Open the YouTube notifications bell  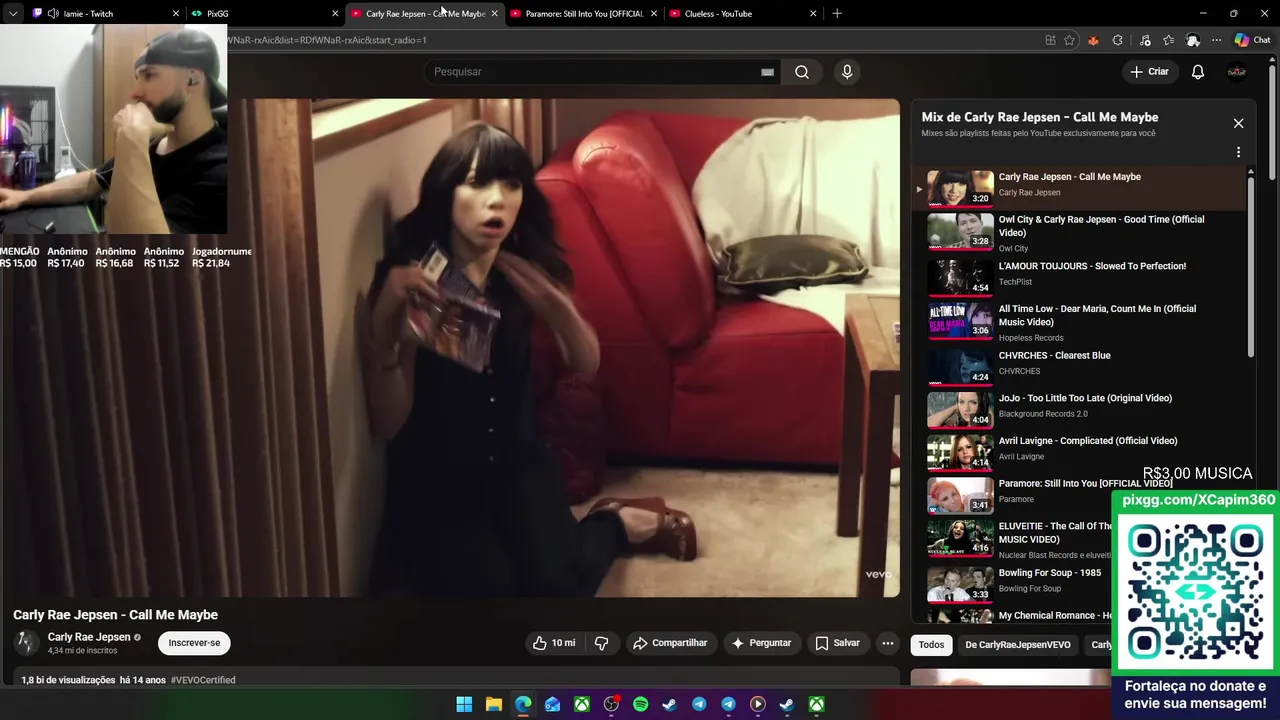pyautogui.click(x=1197, y=72)
